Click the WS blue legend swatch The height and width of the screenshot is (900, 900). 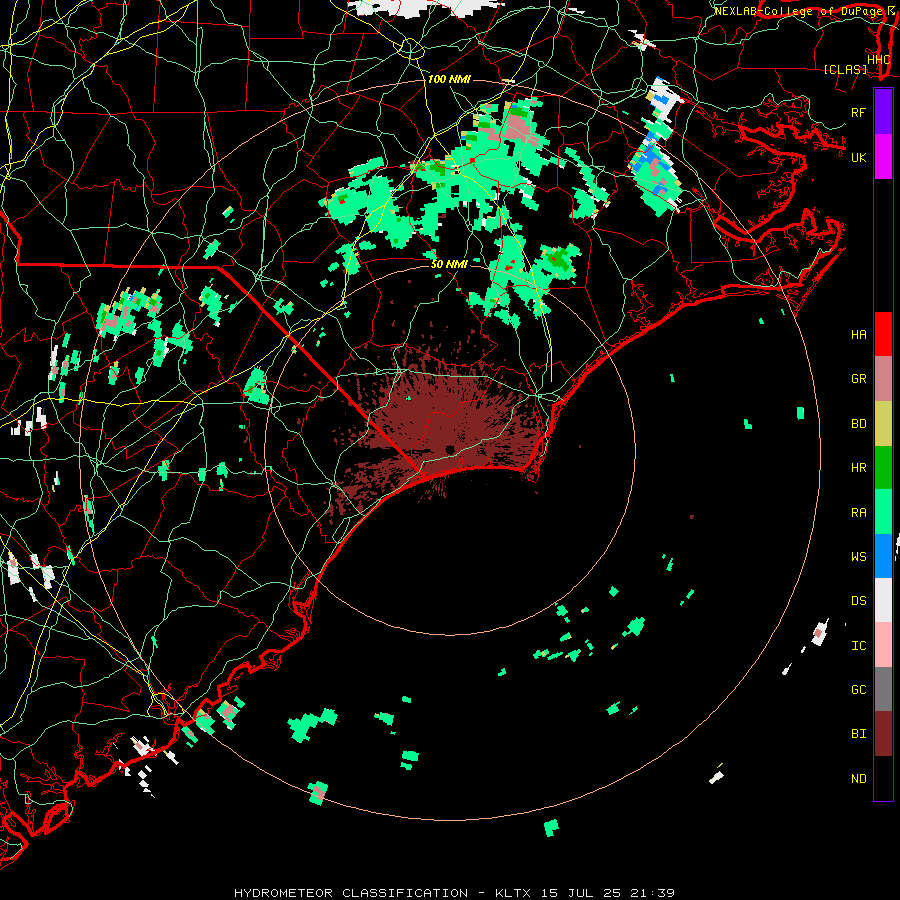[x=883, y=556]
